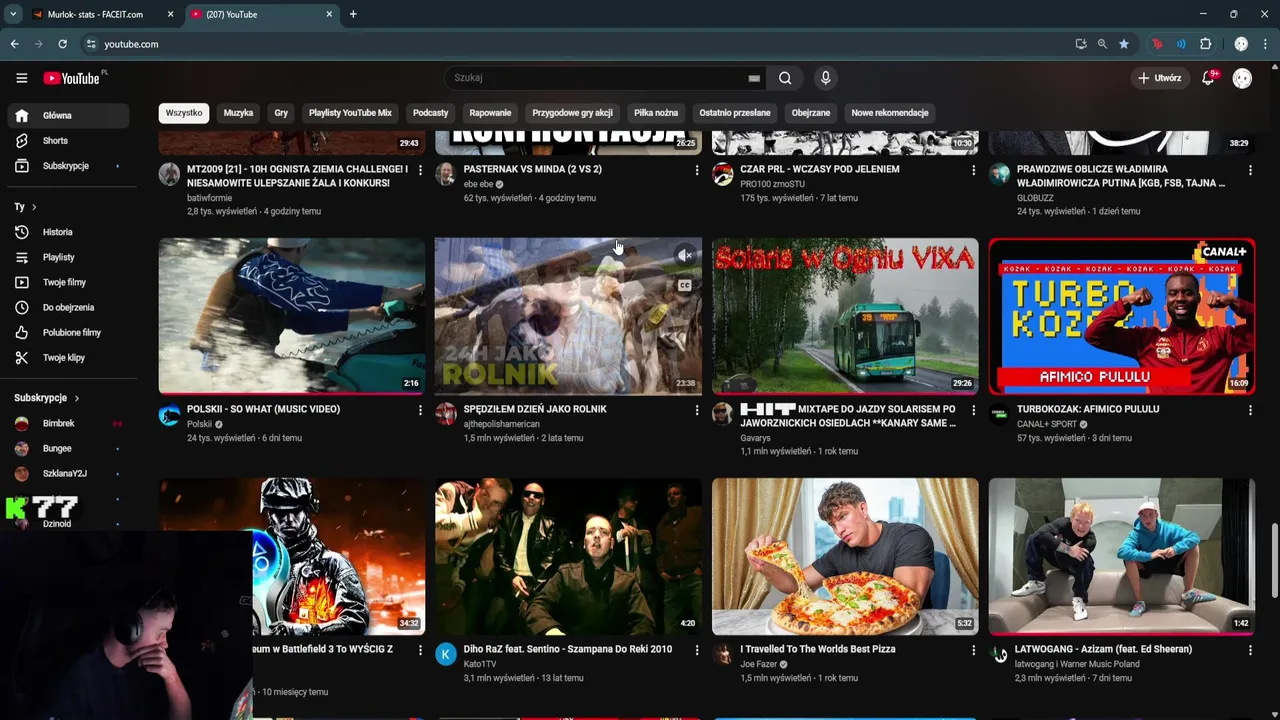Screen dimensions: 1280x720
Task: Open Bimbrek channel subscription
Action: (69, 423)
